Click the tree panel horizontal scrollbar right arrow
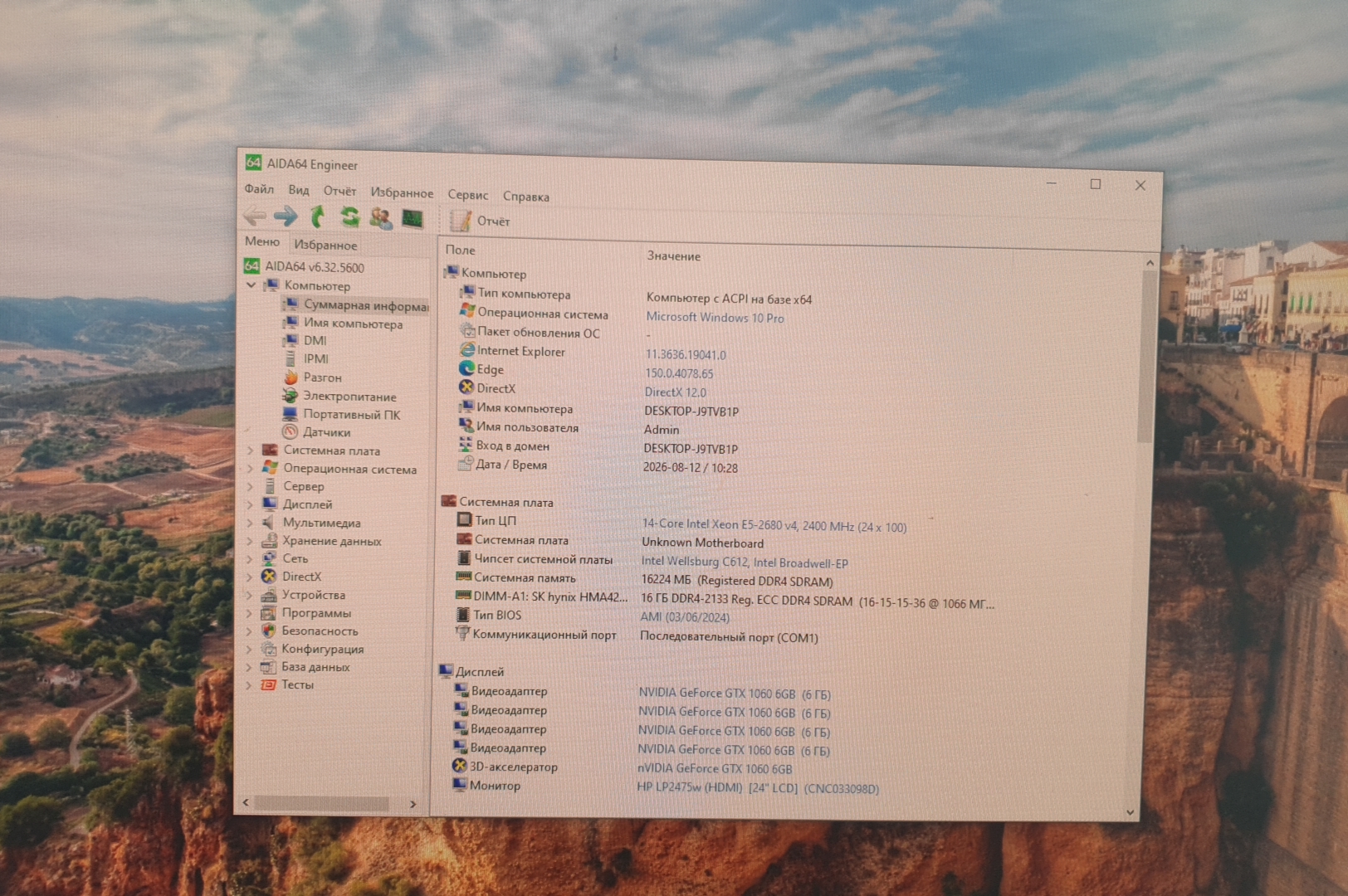This screenshot has width=1348, height=896. [x=413, y=804]
